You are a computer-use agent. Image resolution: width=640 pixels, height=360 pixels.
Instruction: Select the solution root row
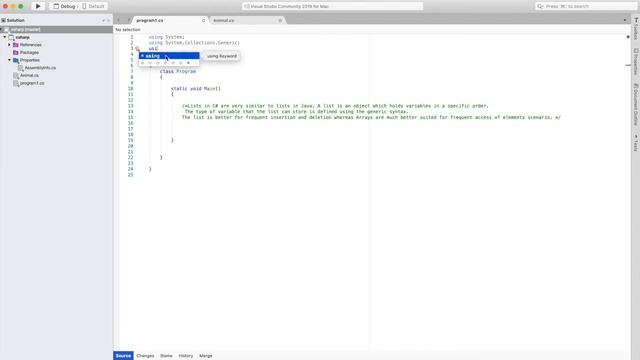[56, 29]
